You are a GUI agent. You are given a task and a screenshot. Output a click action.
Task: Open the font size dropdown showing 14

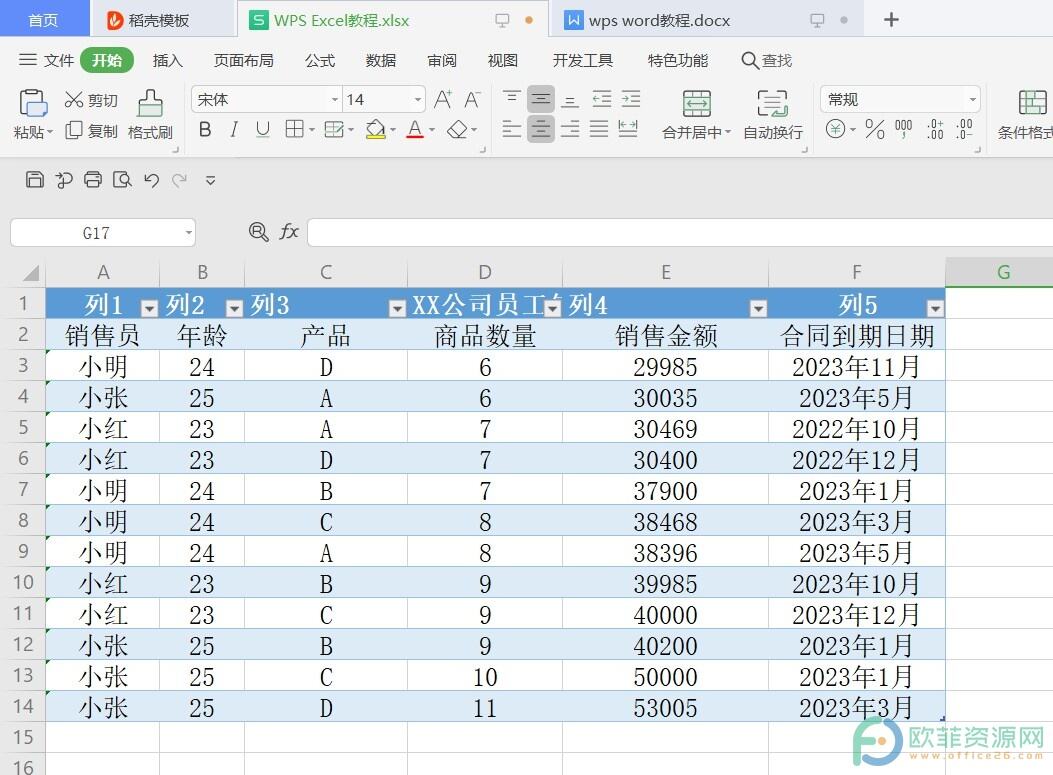click(x=418, y=99)
